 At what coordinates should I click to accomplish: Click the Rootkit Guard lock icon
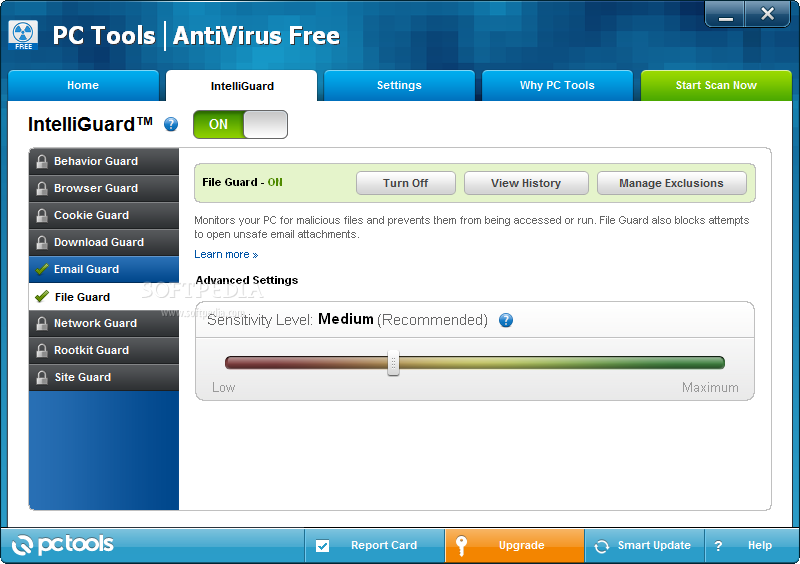(x=42, y=351)
